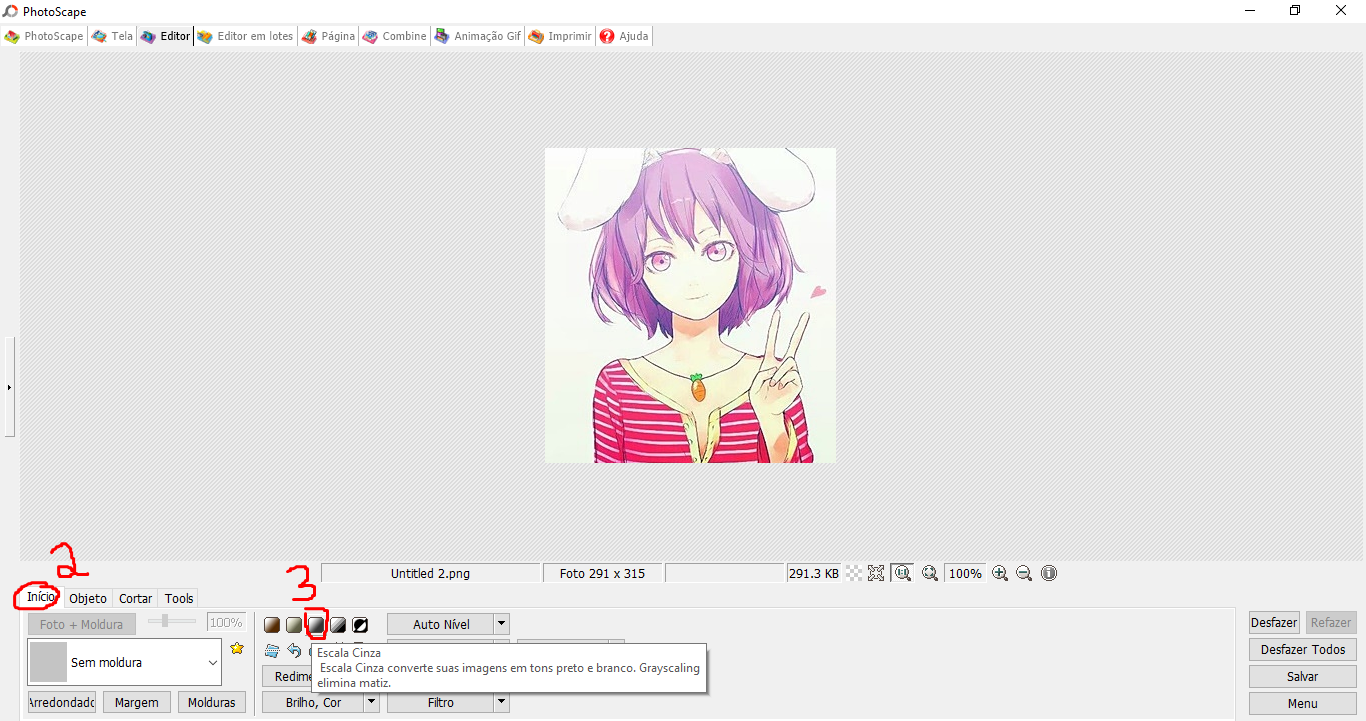Open the Sem moldura frame dropdown
This screenshot has height=721, width=1366.
coord(124,662)
